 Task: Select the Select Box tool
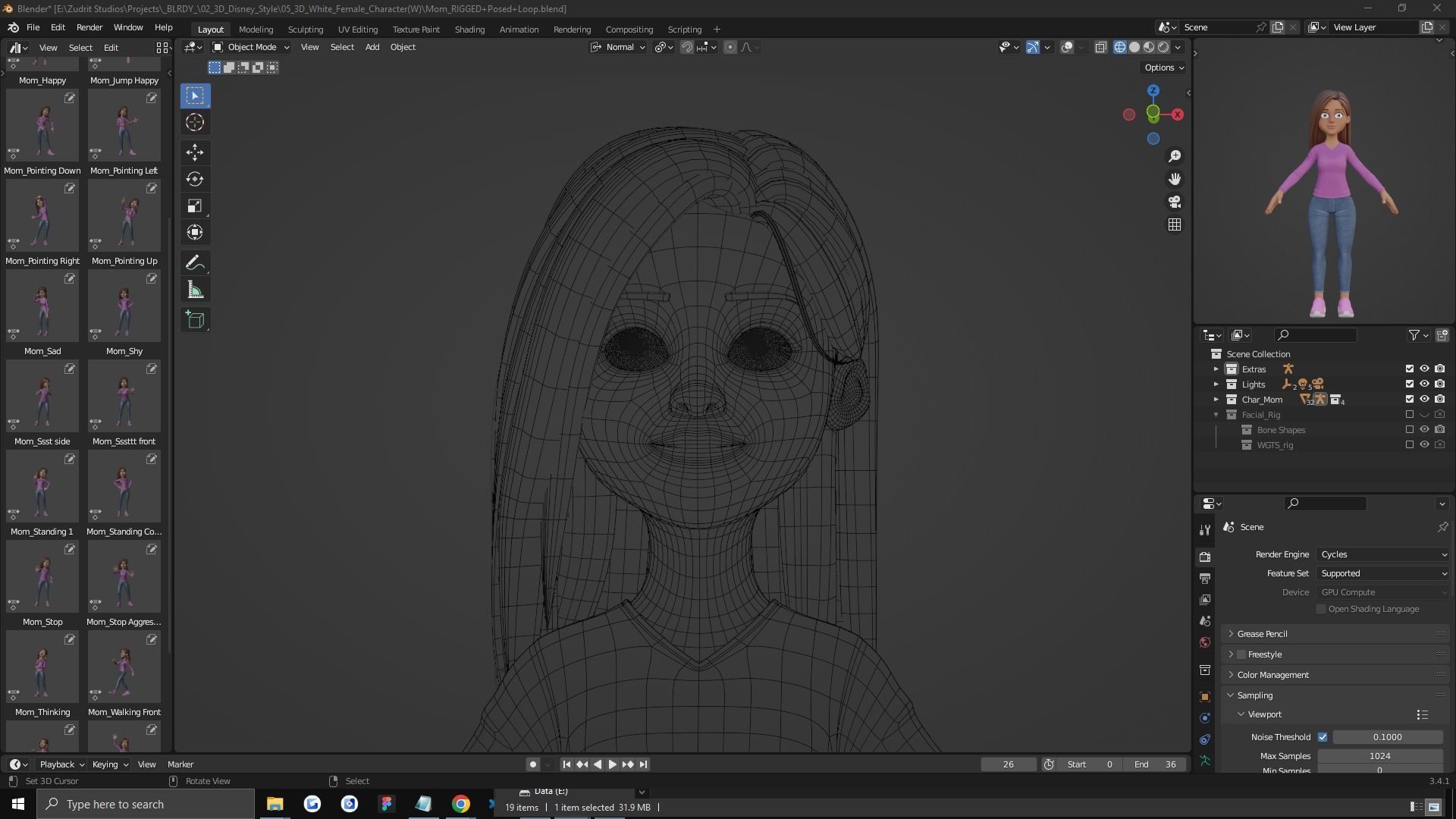pyautogui.click(x=195, y=96)
